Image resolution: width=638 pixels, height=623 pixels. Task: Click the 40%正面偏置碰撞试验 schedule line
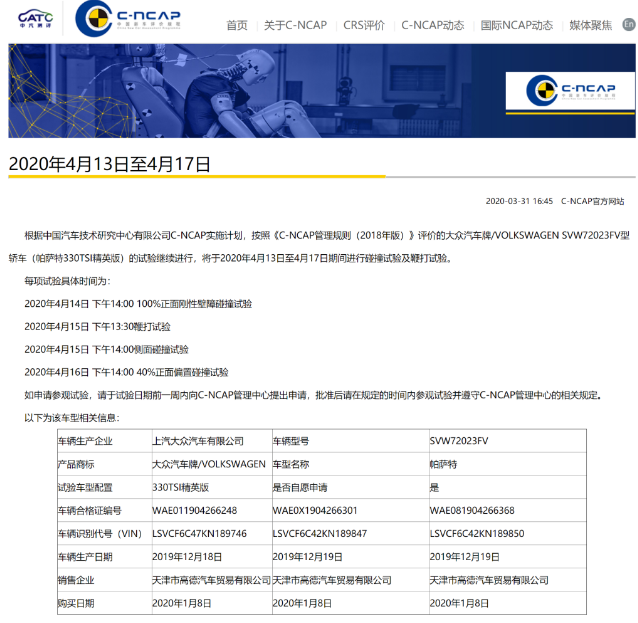click(126, 372)
